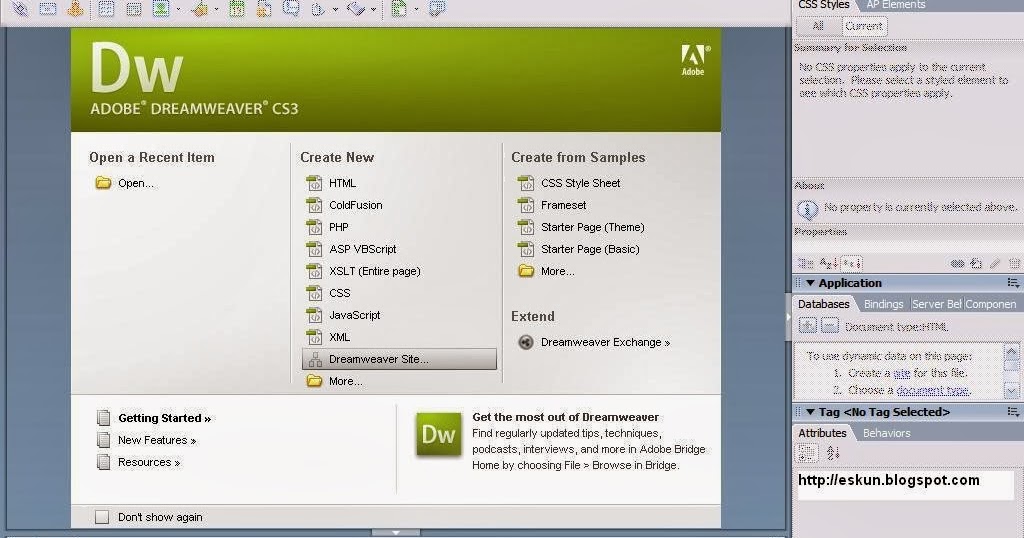Switch to the AP Elements tab
This screenshot has width=1024, height=538.
pyautogui.click(x=895, y=5)
